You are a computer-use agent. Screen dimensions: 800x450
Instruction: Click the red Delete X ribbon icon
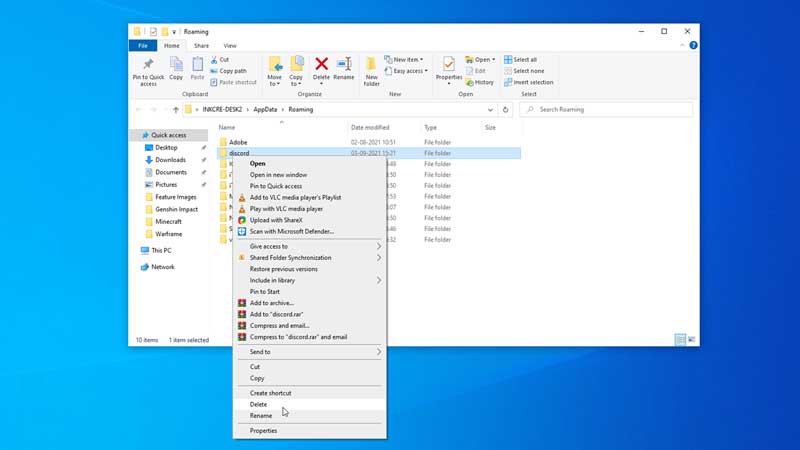[x=321, y=68]
